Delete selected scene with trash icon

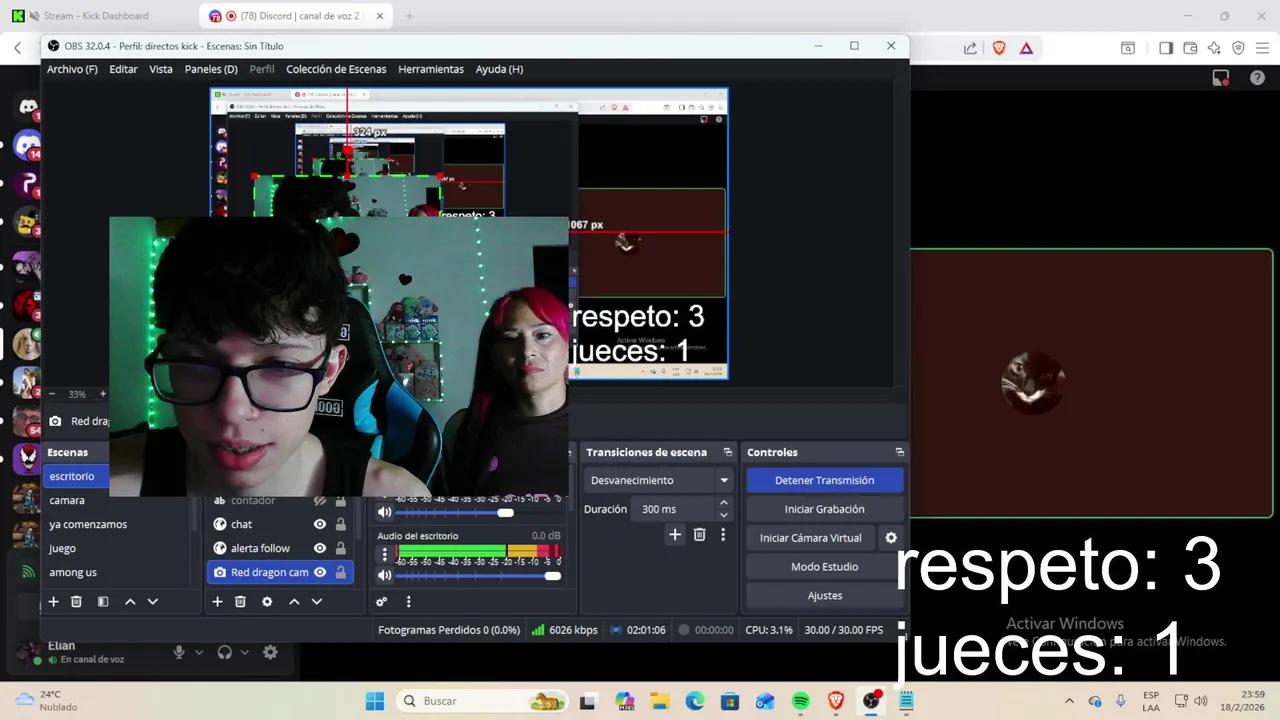tap(76, 601)
